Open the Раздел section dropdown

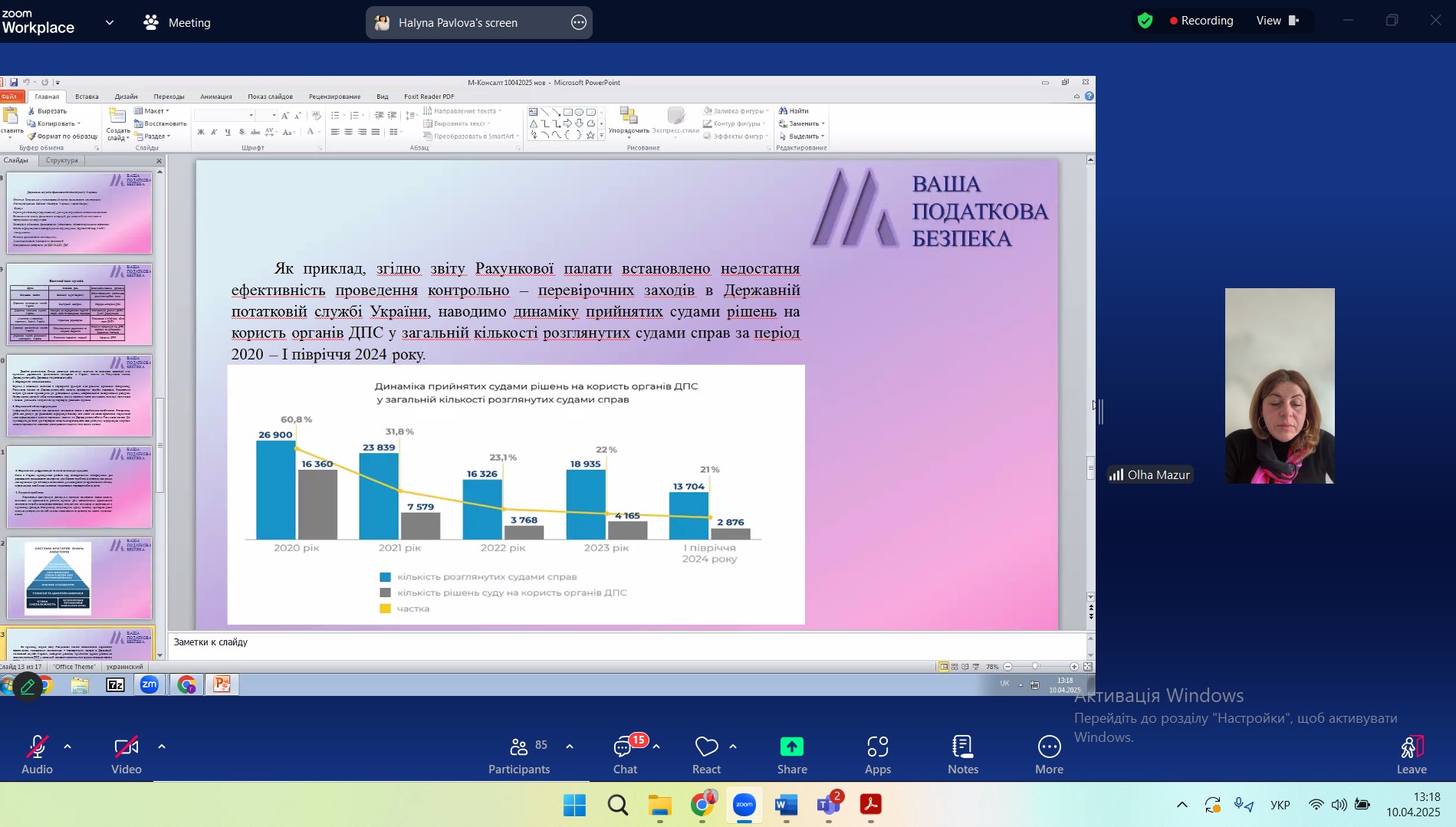click(x=153, y=136)
